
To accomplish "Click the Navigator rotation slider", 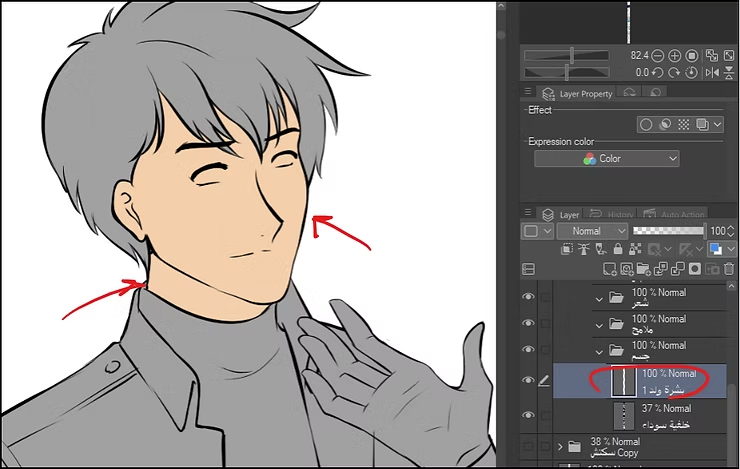I will (567, 73).
